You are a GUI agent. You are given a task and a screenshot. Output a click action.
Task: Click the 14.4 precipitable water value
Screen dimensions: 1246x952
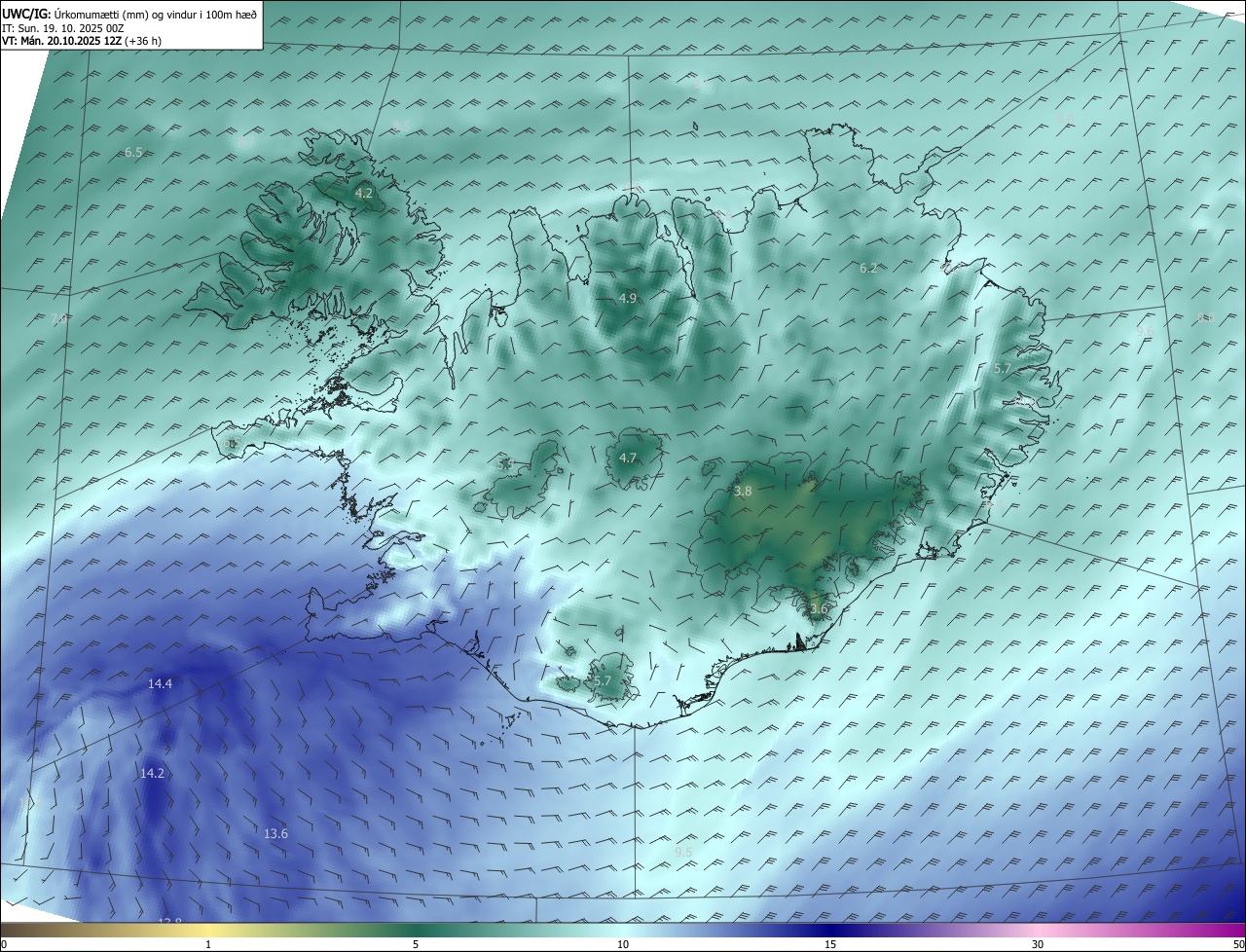[x=160, y=684]
